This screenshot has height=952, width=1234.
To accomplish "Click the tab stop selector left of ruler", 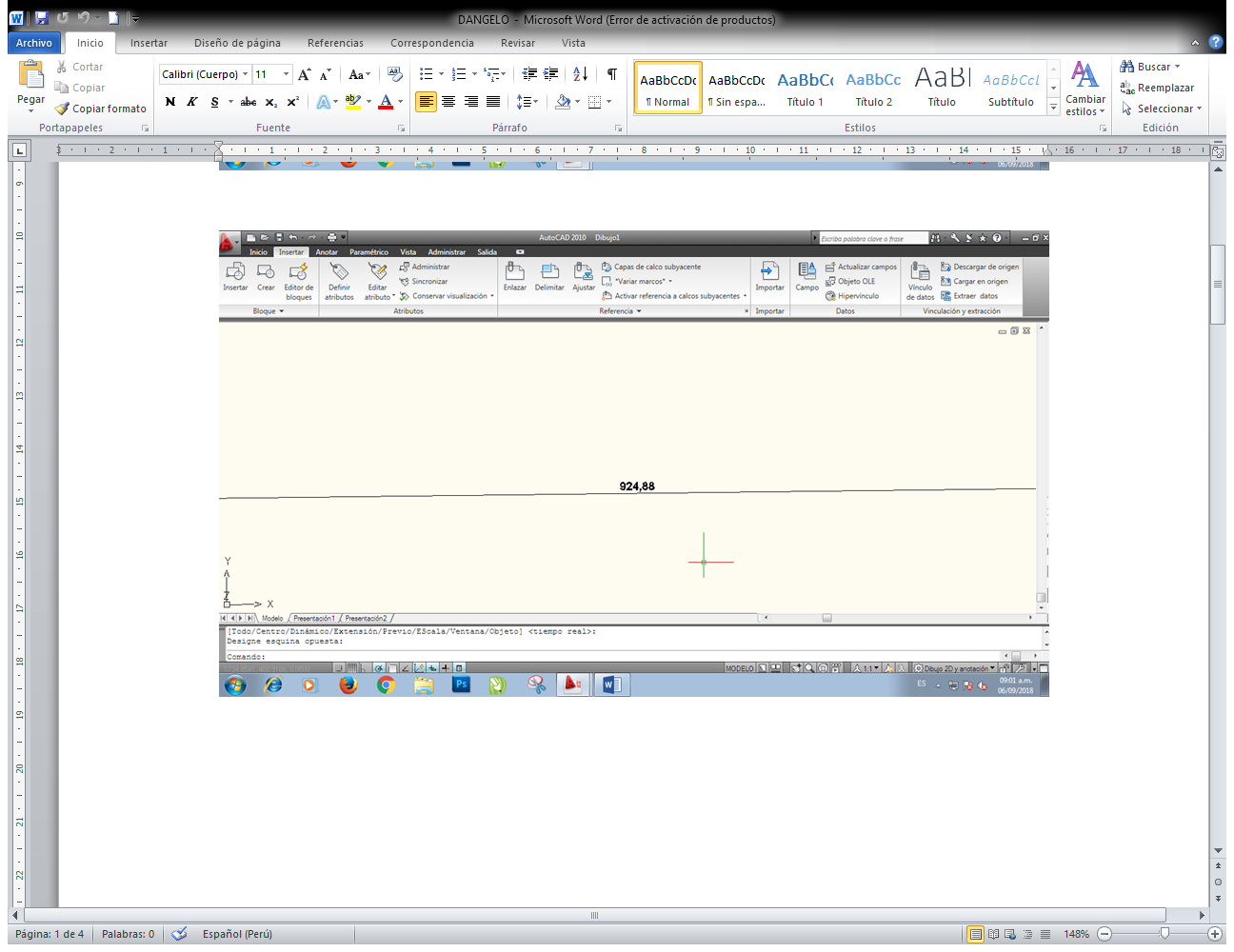I will click(19, 150).
